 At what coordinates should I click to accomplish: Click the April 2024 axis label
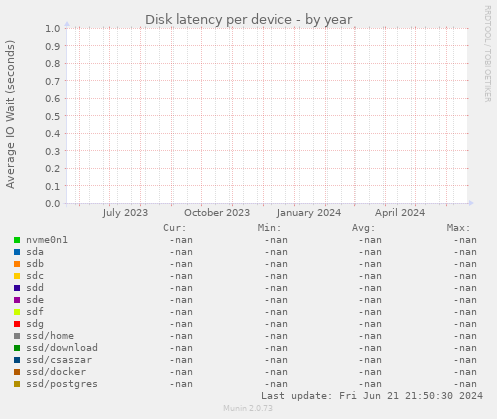click(x=400, y=213)
